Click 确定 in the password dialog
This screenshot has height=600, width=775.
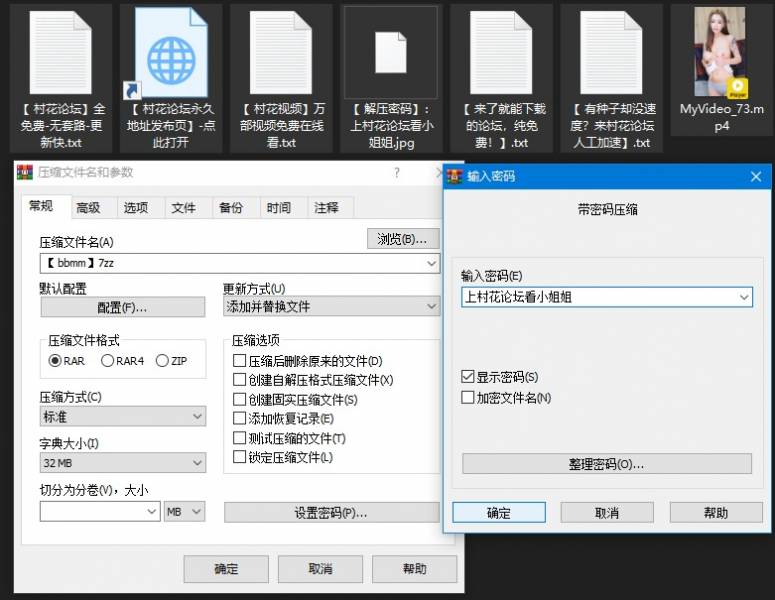point(499,513)
